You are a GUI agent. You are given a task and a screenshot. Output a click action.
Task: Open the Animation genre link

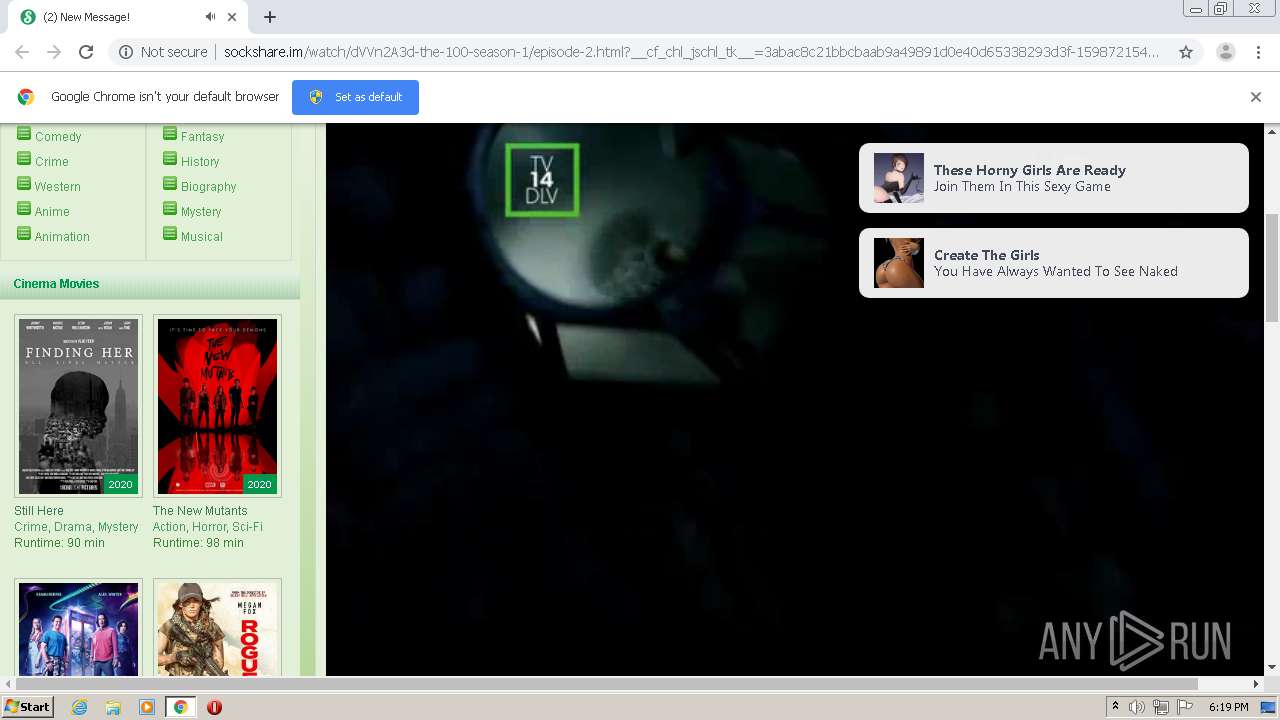click(x=62, y=237)
